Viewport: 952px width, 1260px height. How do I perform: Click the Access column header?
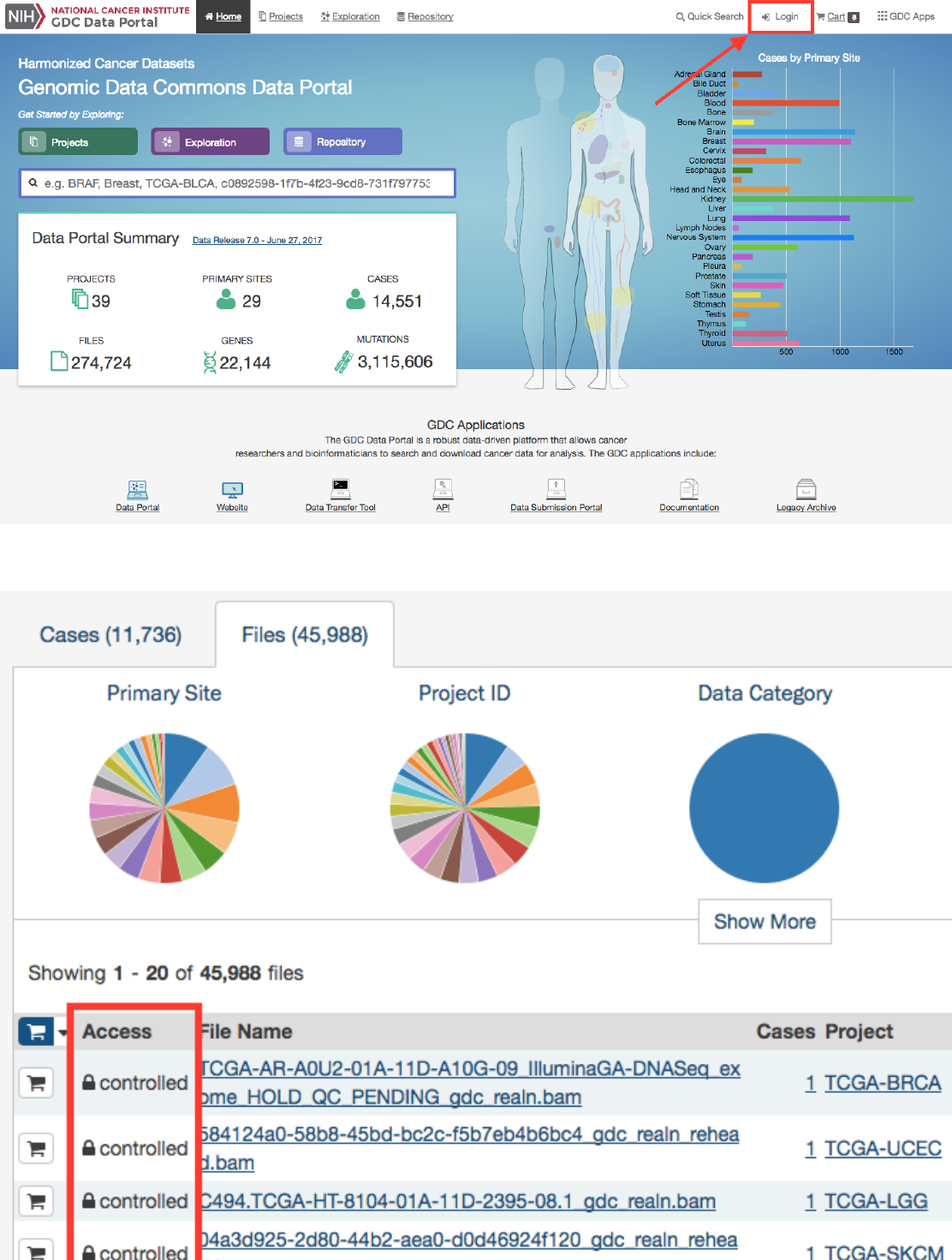[116, 1031]
